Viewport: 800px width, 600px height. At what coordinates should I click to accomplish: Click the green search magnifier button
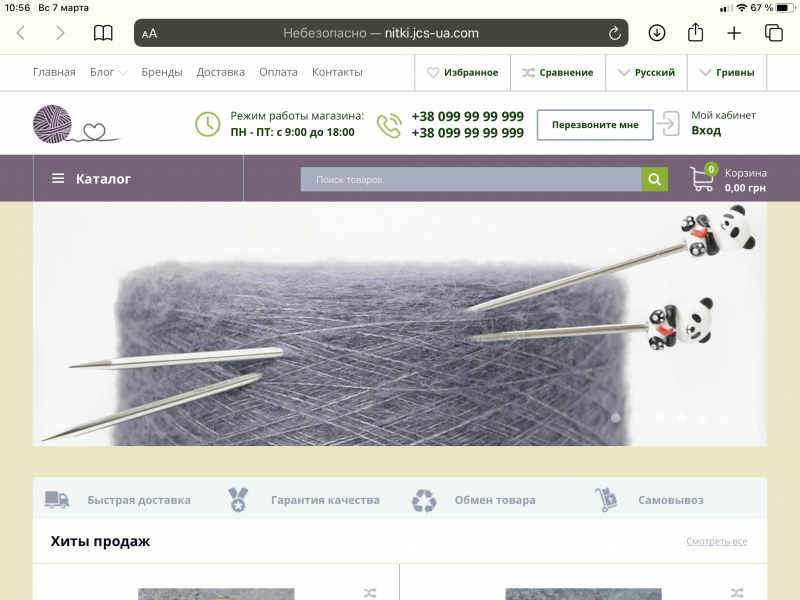pyautogui.click(x=654, y=179)
